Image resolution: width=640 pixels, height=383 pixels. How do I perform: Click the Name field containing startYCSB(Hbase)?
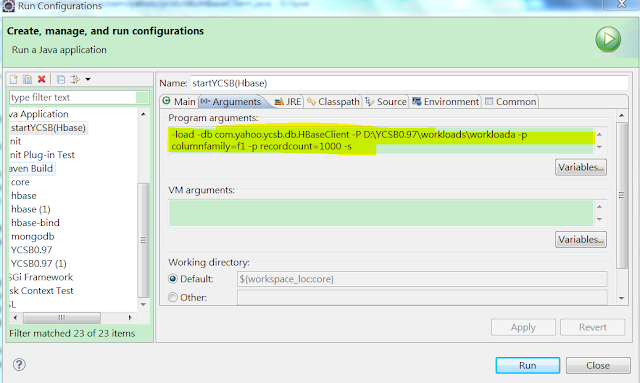tap(409, 83)
